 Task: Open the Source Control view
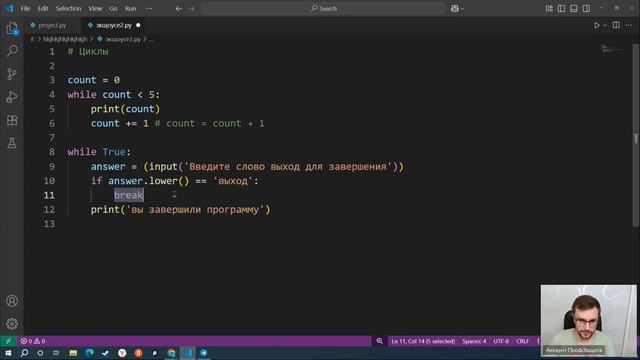(x=12, y=74)
